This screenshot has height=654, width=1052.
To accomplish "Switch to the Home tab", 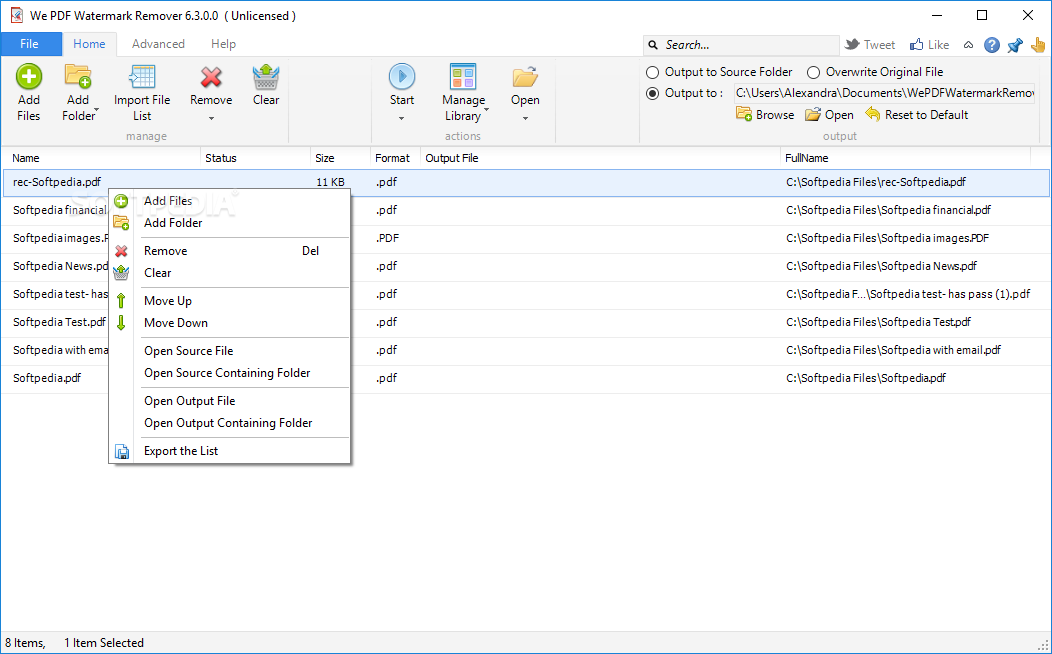I will [89, 44].
